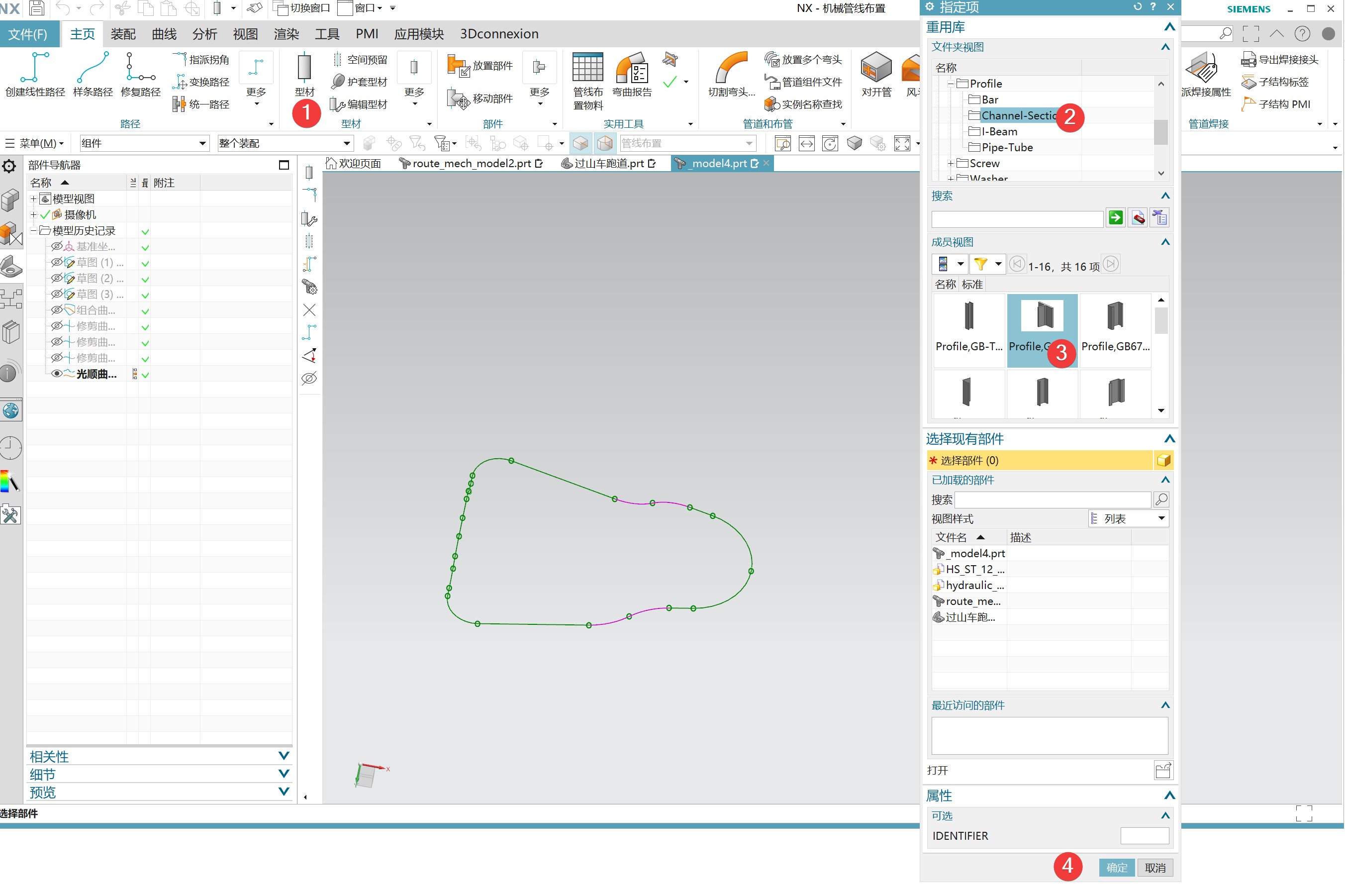Image resolution: width=1345 pixels, height=896 pixels.
Task: Toggle the 摄像机 green checkmark
Action: pyautogui.click(x=45, y=215)
